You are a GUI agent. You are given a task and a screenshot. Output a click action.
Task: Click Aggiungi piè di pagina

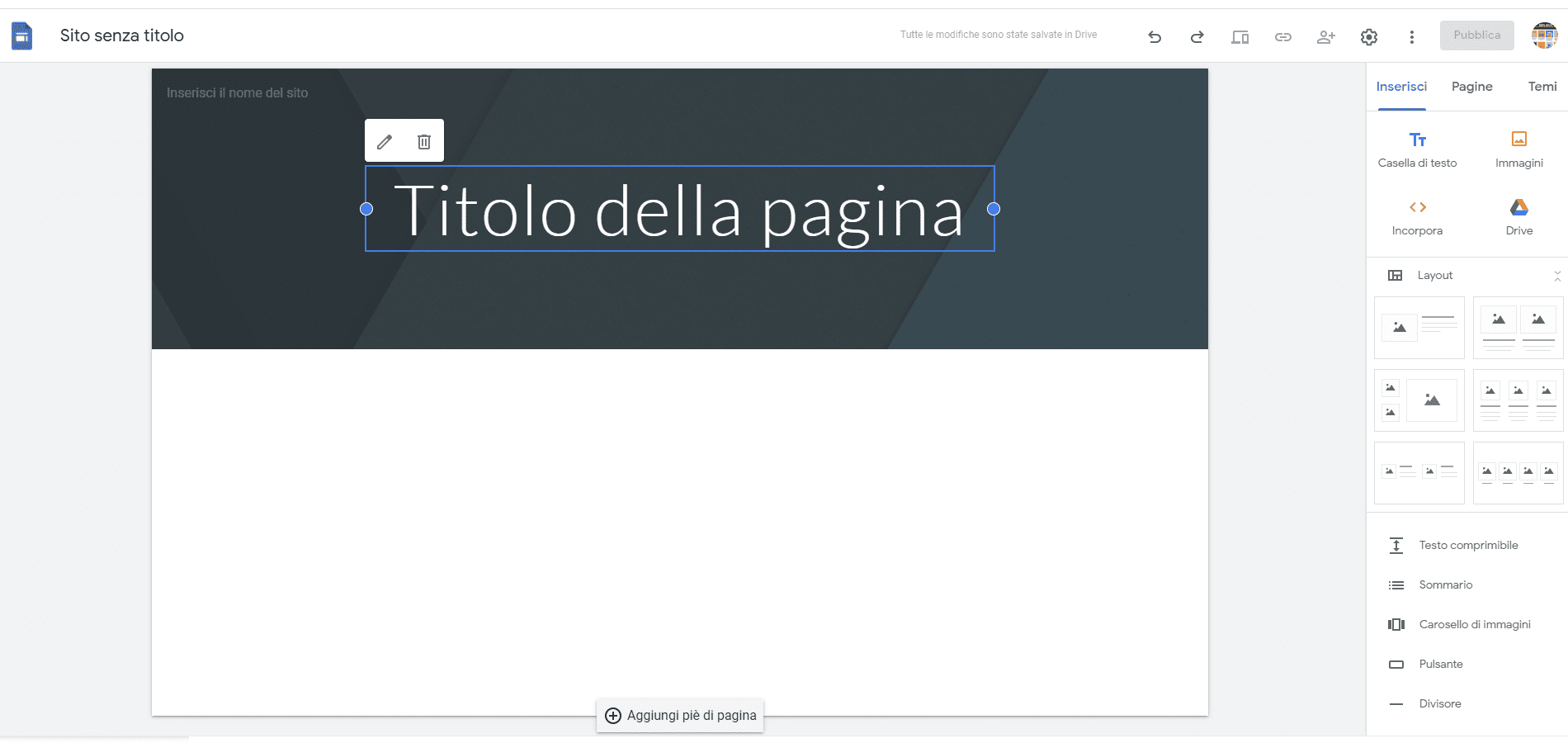680,715
